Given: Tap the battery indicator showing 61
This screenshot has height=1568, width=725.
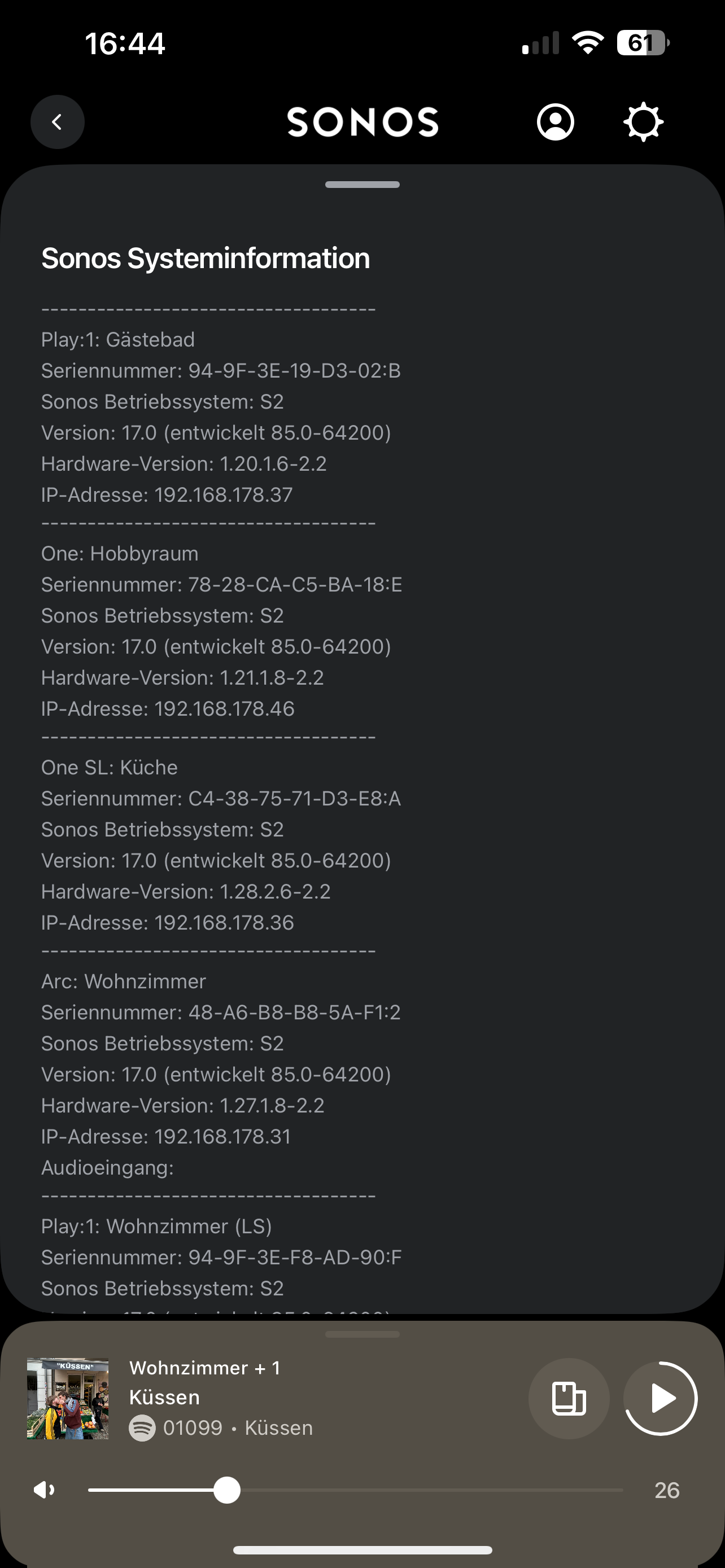Looking at the screenshot, I should coord(643,42).
